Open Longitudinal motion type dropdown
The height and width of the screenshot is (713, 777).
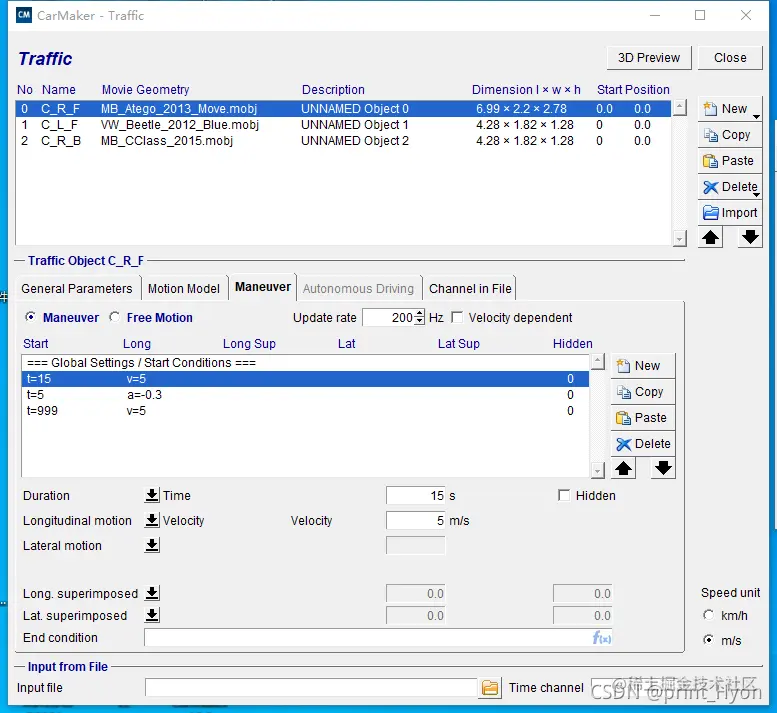coord(152,520)
